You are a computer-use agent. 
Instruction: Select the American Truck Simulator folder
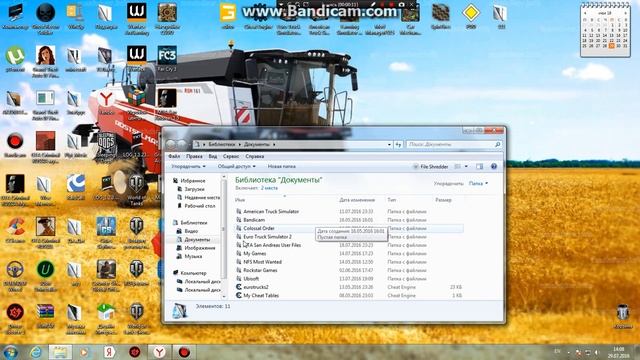(x=271, y=211)
